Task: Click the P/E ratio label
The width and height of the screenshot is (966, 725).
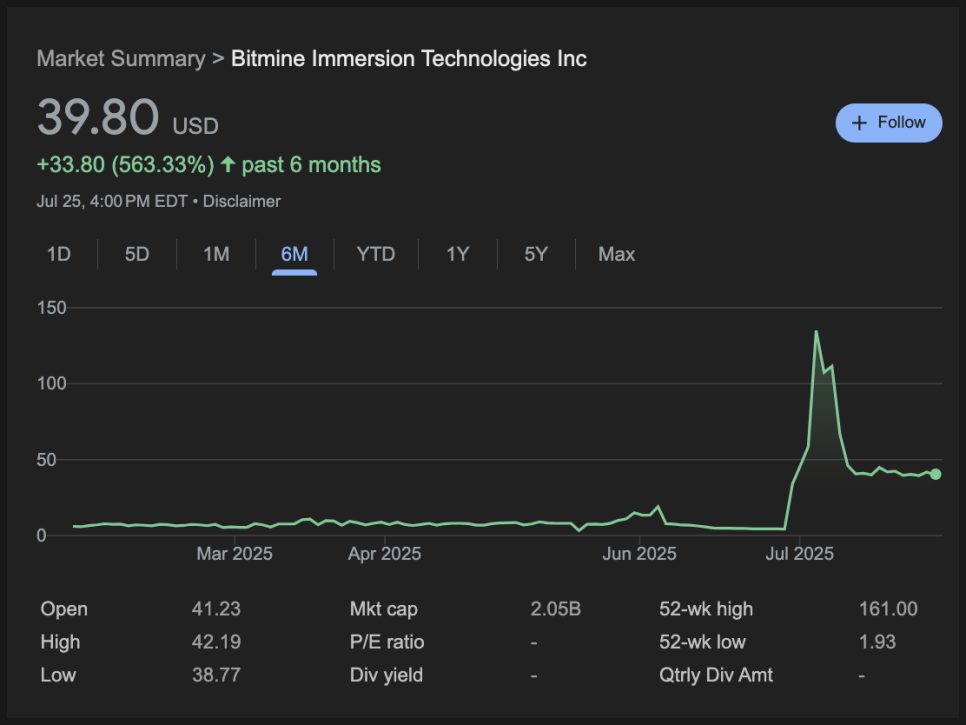Action: click(x=387, y=642)
